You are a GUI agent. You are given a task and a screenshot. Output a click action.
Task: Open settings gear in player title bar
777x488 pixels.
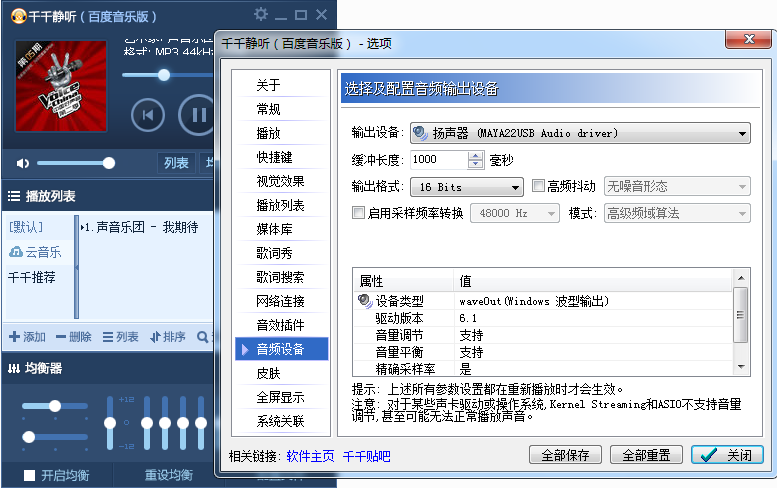(261, 14)
